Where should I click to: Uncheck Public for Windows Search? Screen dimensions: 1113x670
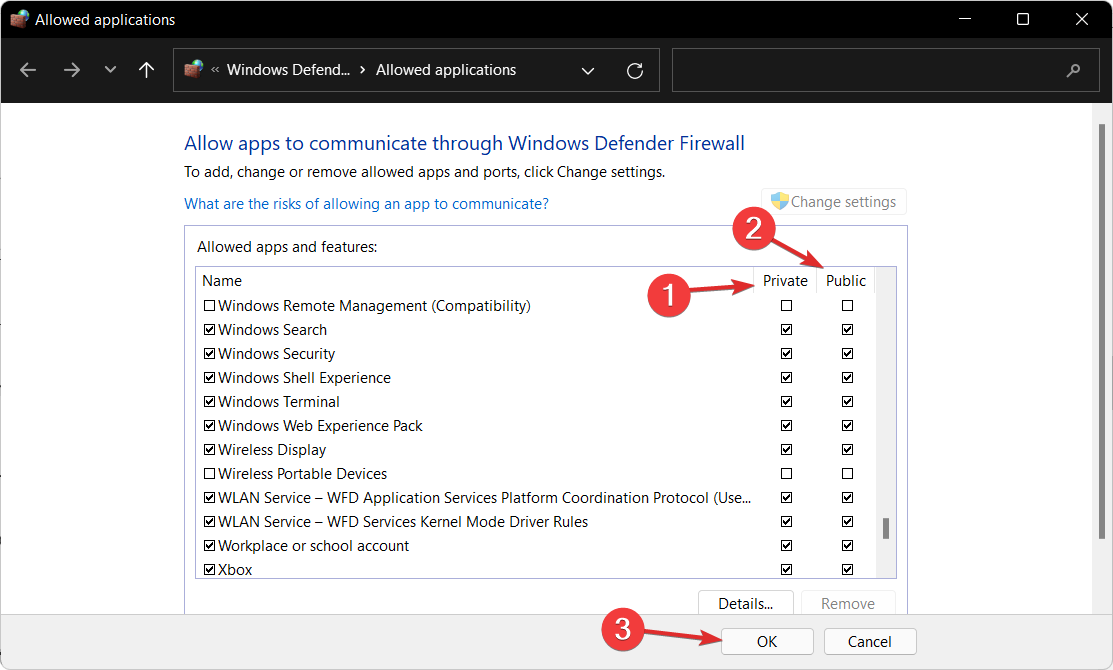click(x=848, y=329)
